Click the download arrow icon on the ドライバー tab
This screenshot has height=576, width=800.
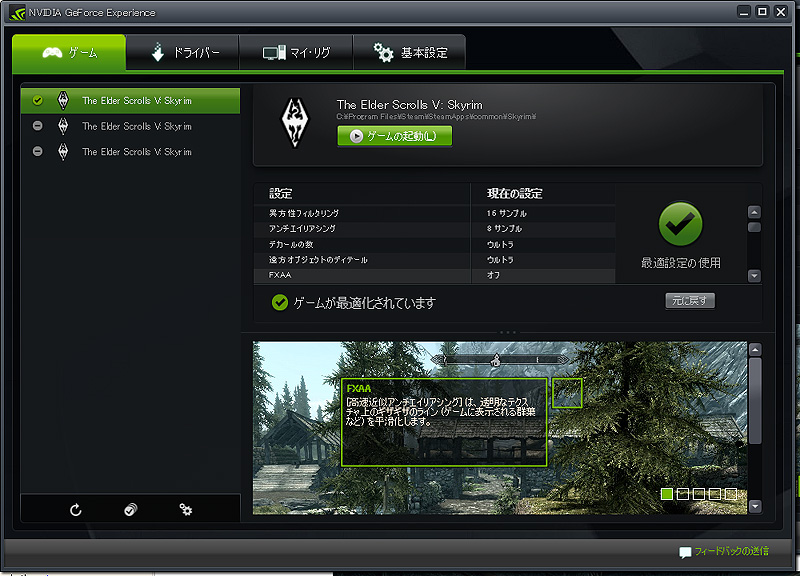[158, 52]
